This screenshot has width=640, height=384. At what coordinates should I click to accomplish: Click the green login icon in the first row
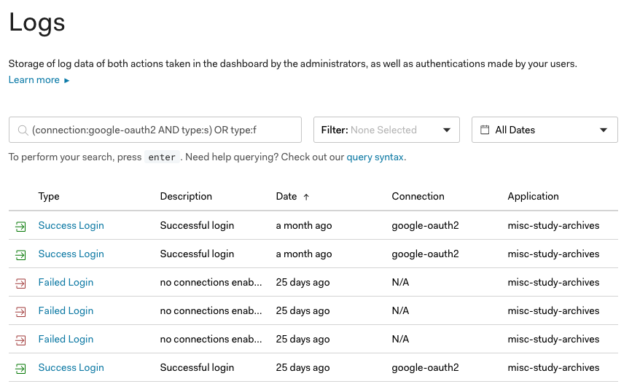tap(21, 226)
